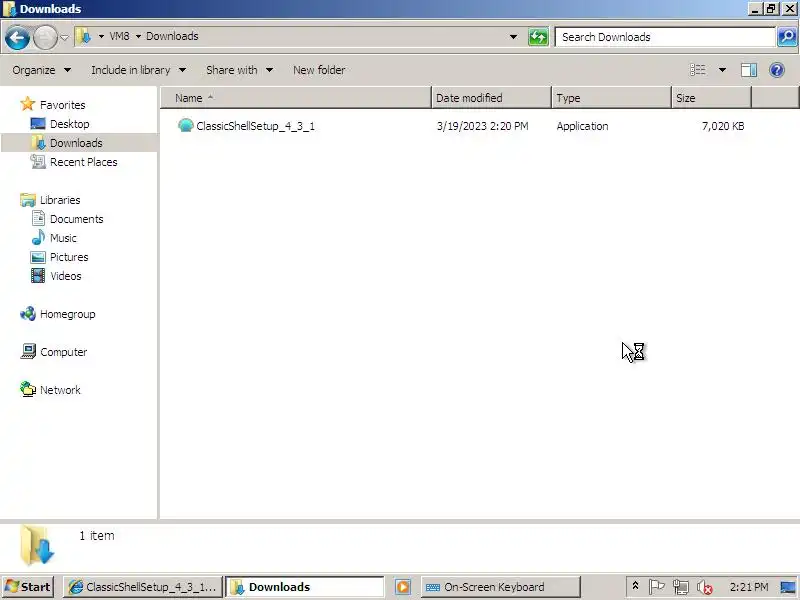
Task: Click the grayed-out Forward navigation button
Action: pyautogui.click(x=45, y=37)
